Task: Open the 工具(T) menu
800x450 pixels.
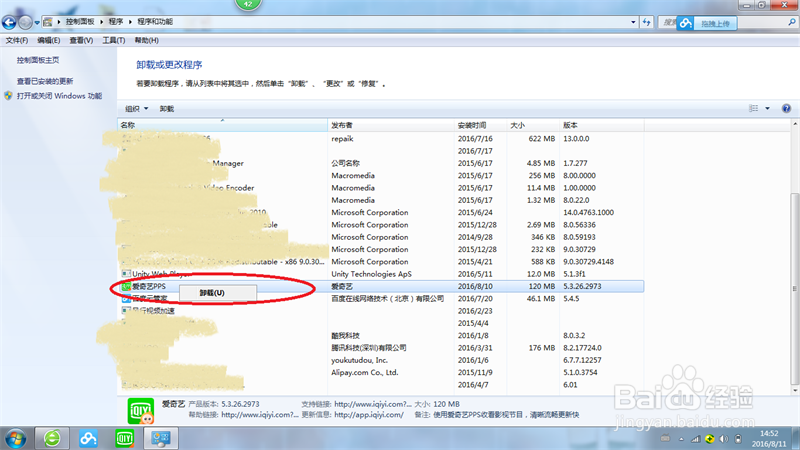Action: pos(114,40)
